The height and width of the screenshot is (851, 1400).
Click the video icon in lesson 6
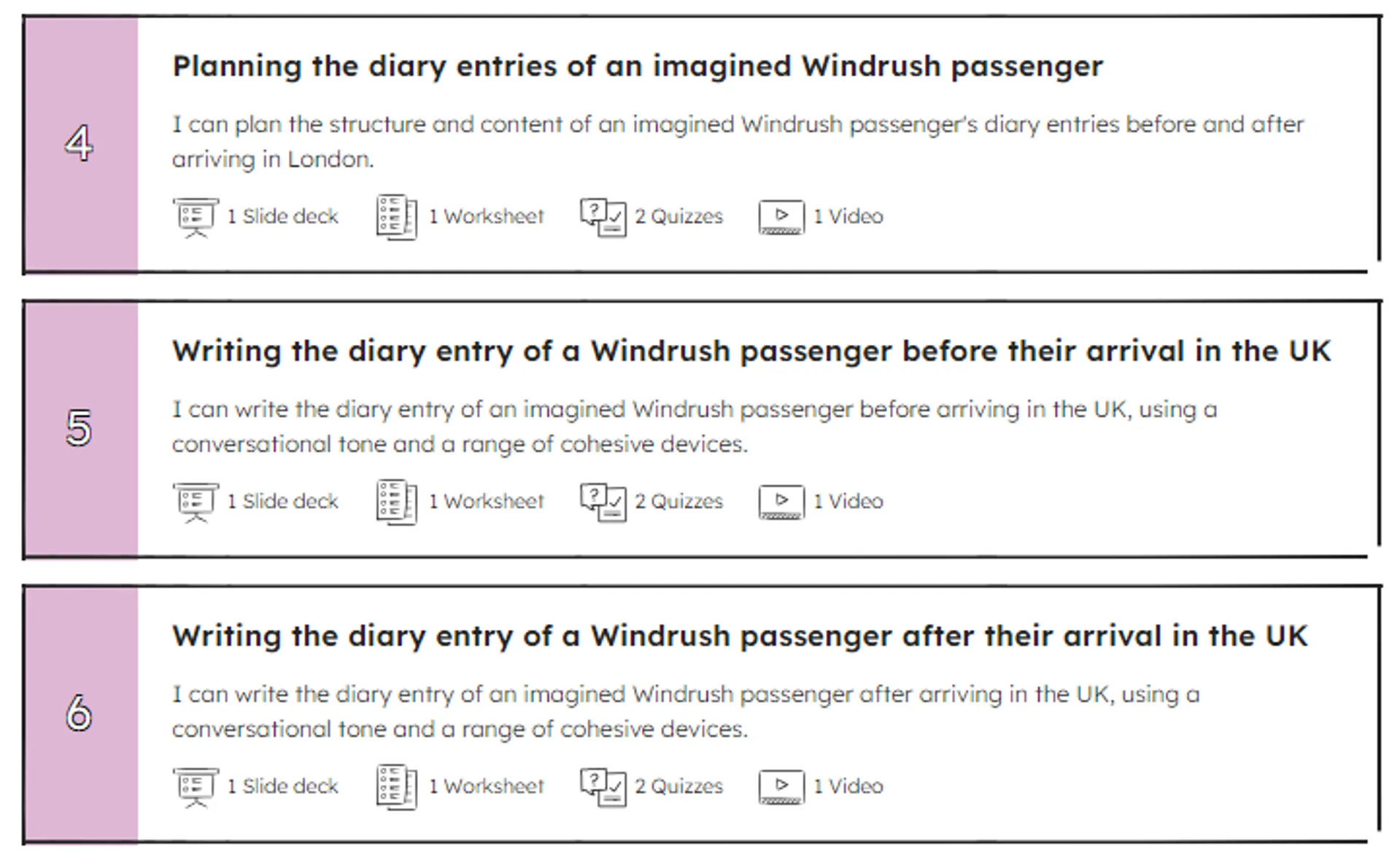(x=781, y=787)
